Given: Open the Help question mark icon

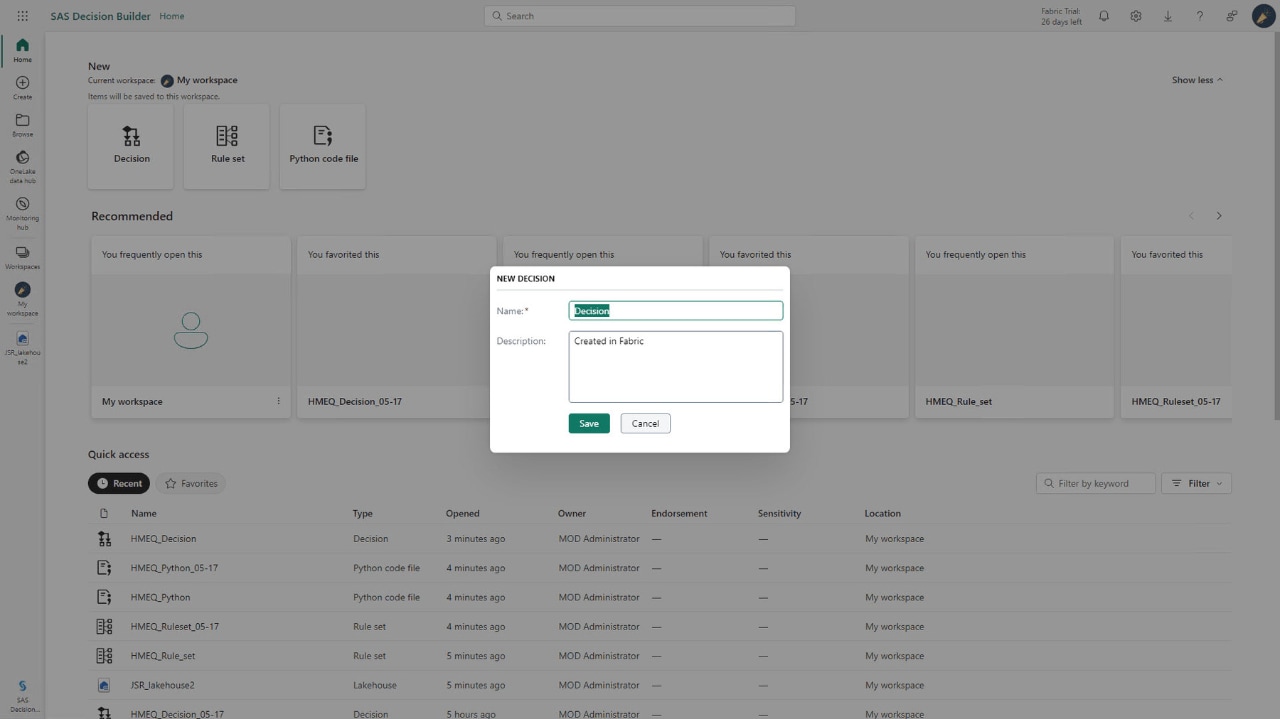Looking at the screenshot, I should (x=1199, y=16).
